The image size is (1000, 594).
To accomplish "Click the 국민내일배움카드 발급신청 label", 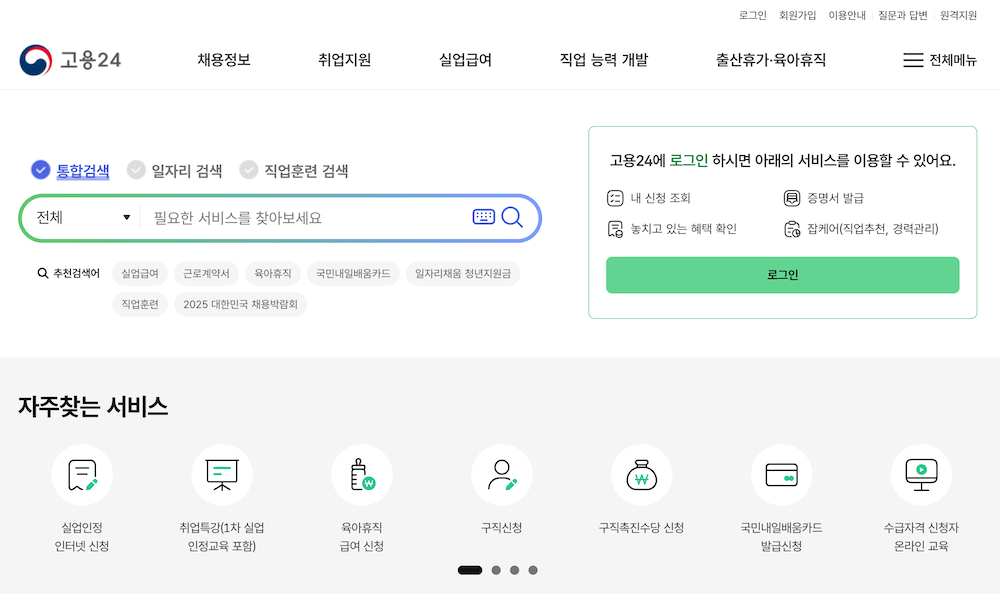I will pyautogui.click(x=781, y=537).
